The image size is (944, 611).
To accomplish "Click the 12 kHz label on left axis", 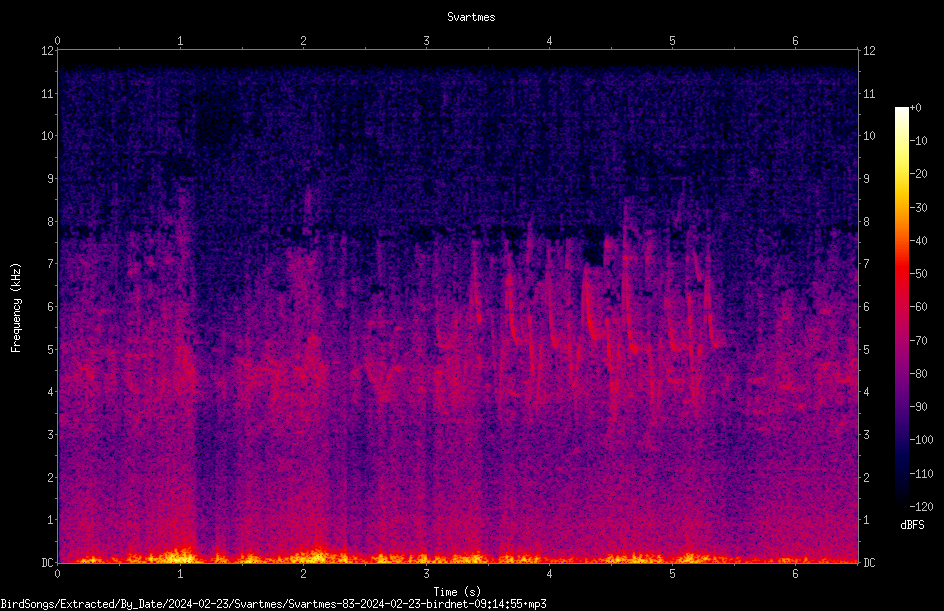I will point(48,51).
